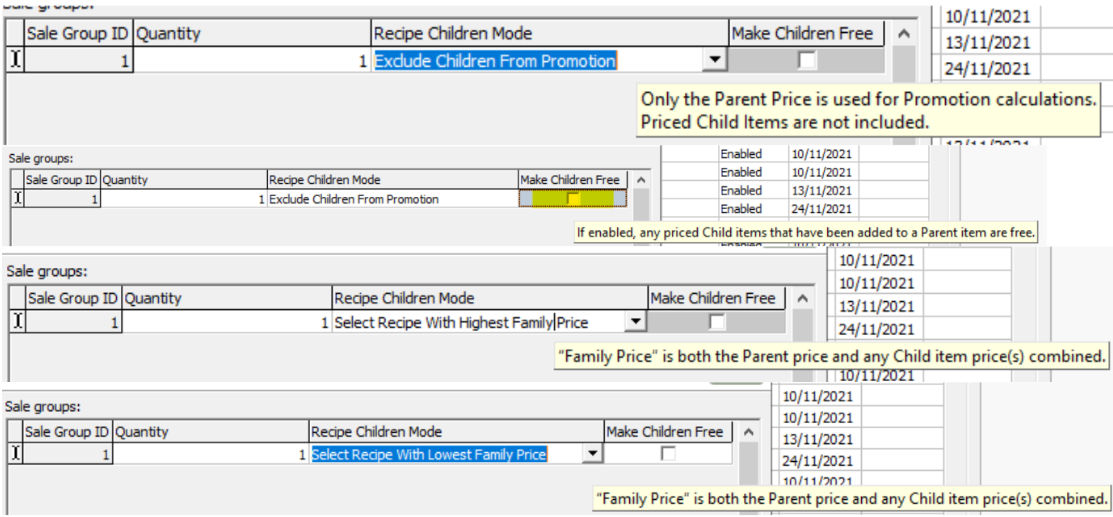Tick Make Children Free in the Highest Family Price row
Image resolution: width=1113 pixels, height=517 pixels.
[x=716, y=322]
